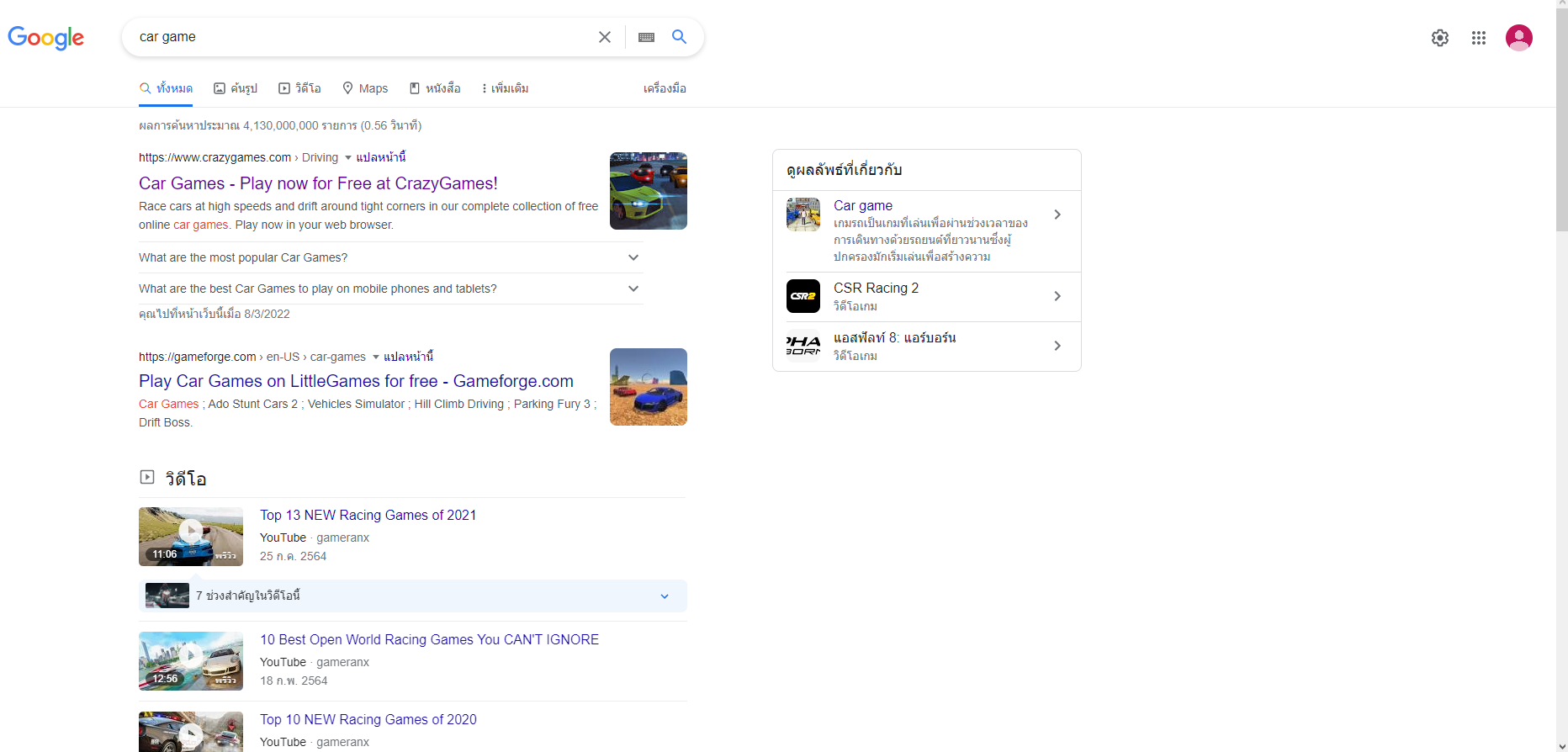The height and width of the screenshot is (752, 1568).
Task: Click the 'ผลการค้นหาประมาณ 4,130,000,000 รายการ' result count
Action: coord(280,125)
